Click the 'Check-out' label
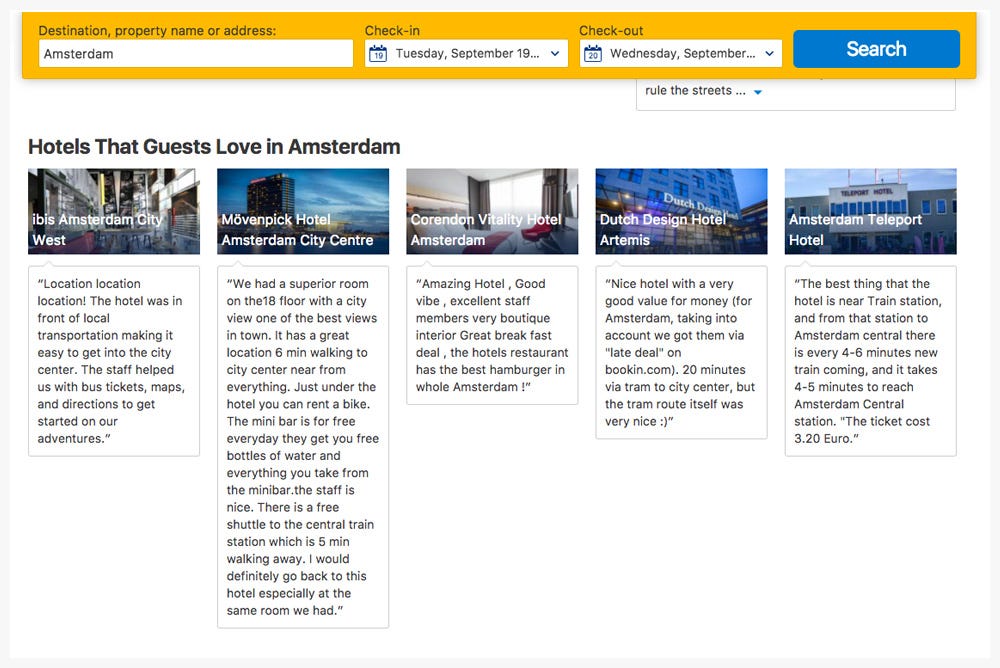Viewport: 1000px width, 668px height. 611,31
